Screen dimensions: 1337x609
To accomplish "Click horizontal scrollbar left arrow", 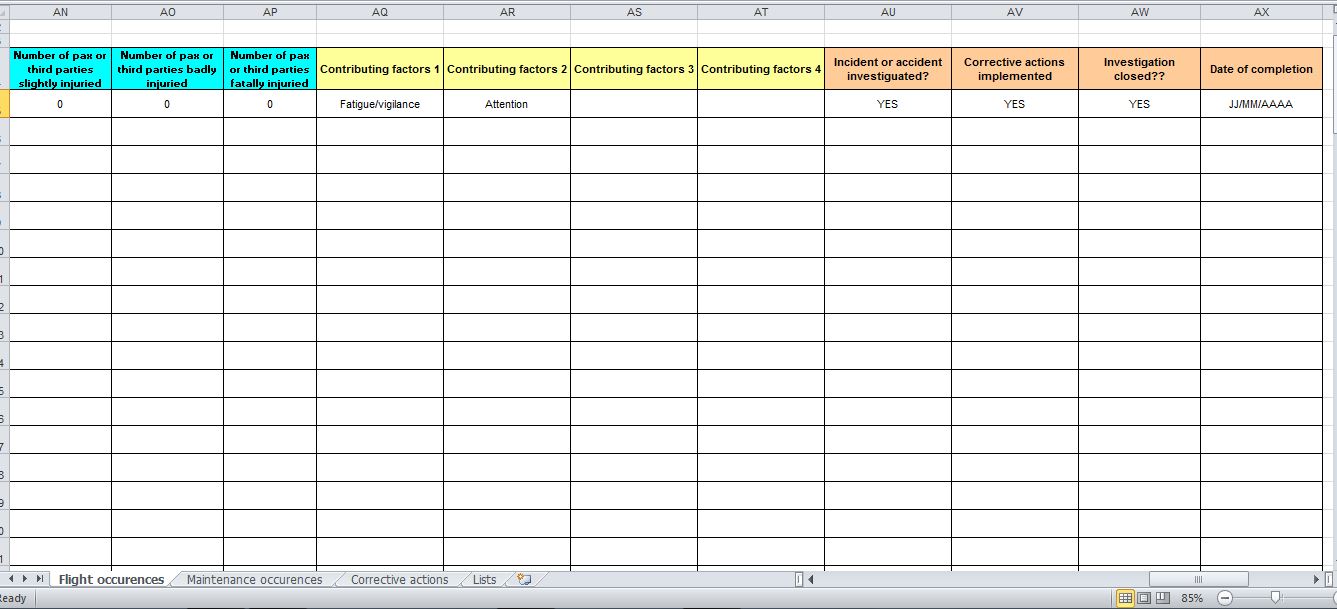I will click(x=811, y=580).
